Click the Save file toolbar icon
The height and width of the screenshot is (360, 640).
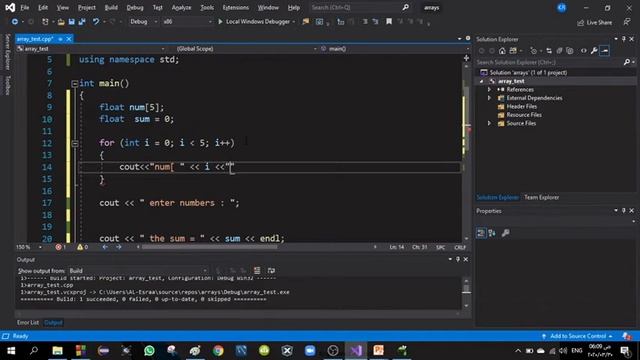(71, 22)
